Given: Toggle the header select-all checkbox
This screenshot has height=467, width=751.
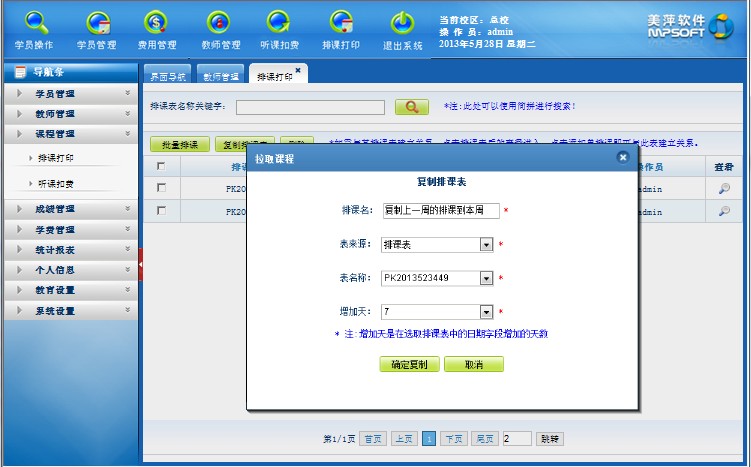Looking at the screenshot, I should coord(161,166).
